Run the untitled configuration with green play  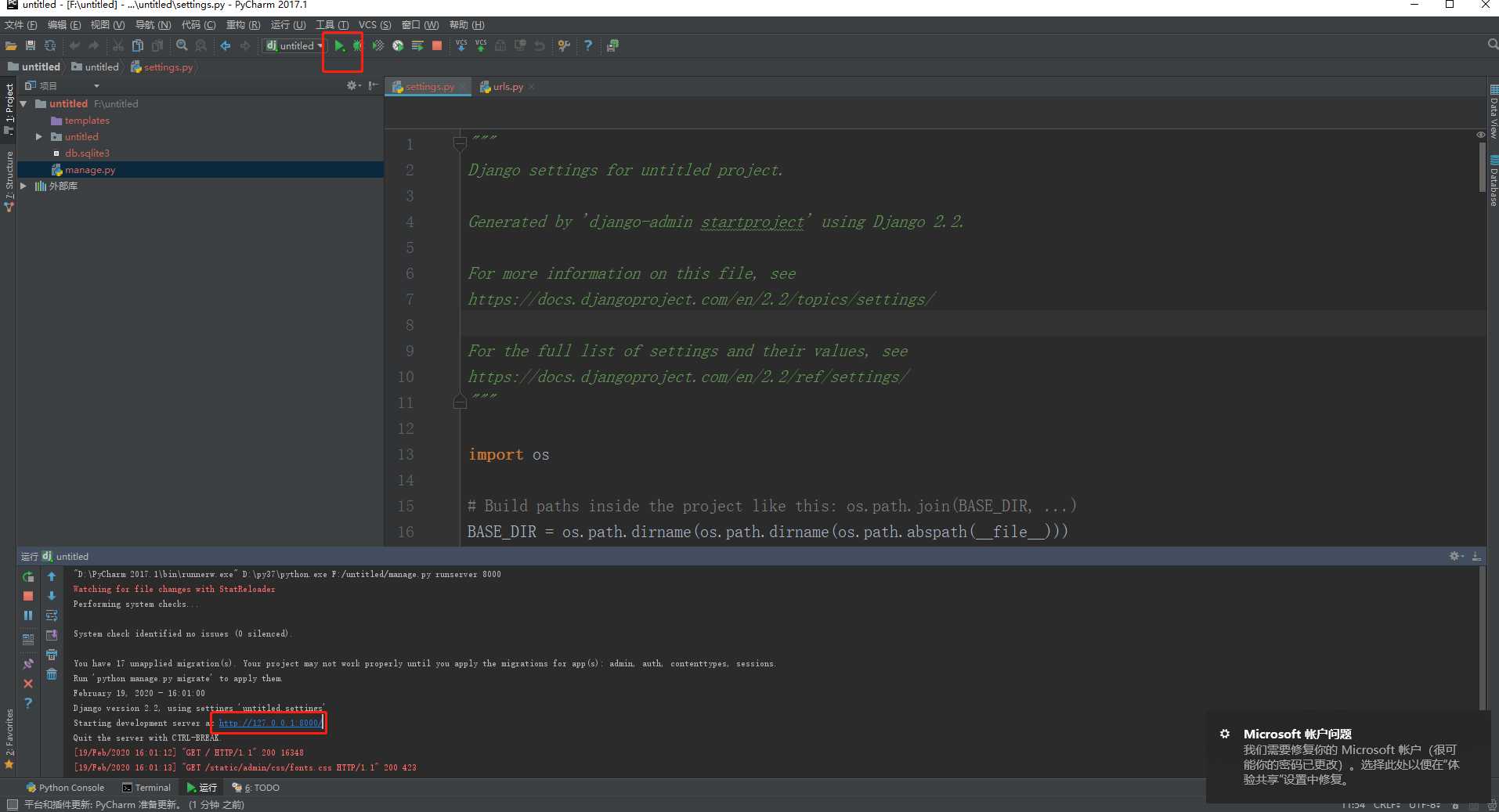339,46
